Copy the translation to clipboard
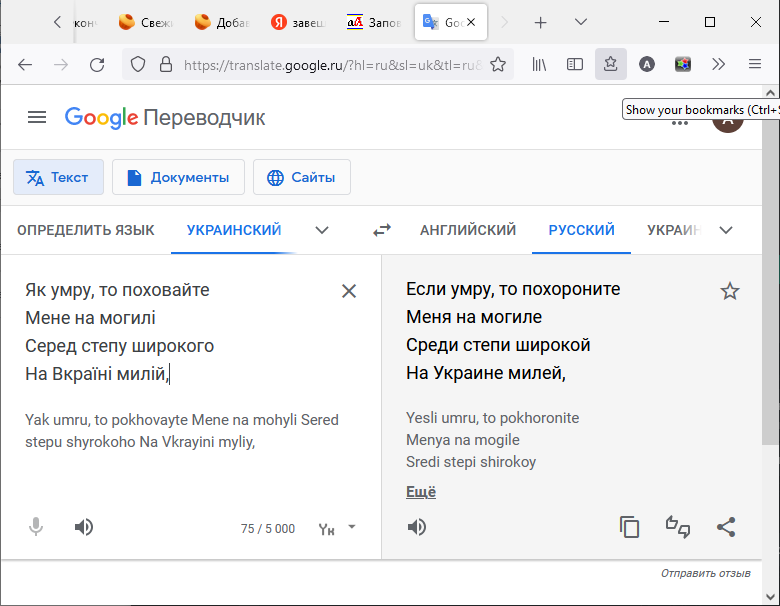The height and width of the screenshot is (606, 780). pos(629,527)
